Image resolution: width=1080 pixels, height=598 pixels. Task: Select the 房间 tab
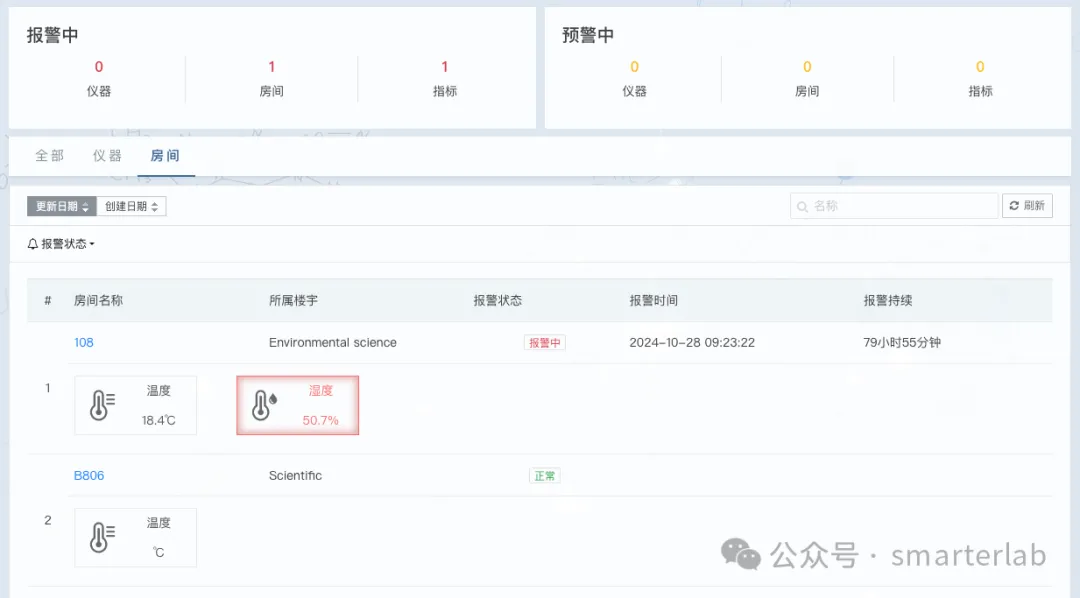coord(165,156)
